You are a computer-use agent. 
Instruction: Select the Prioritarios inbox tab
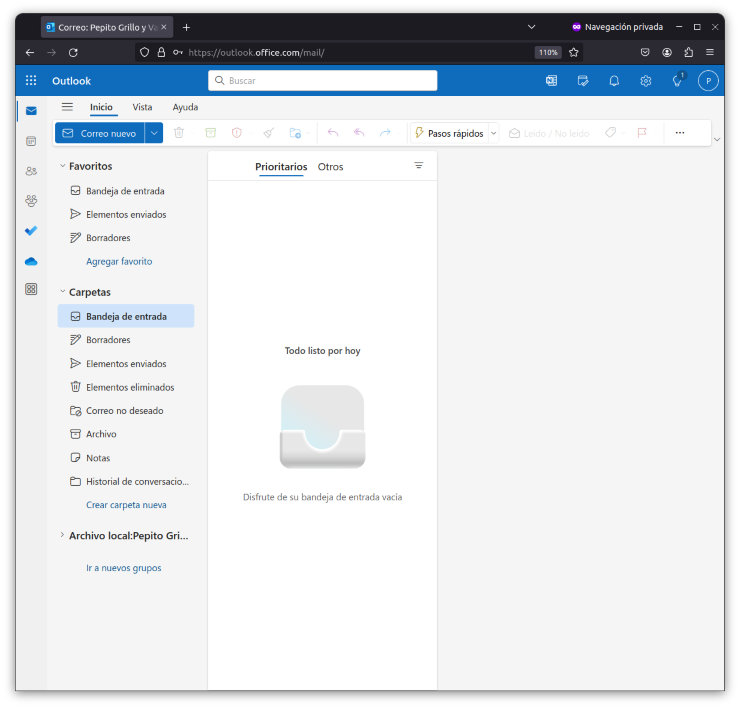pyautogui.click(x=281, y=167)
